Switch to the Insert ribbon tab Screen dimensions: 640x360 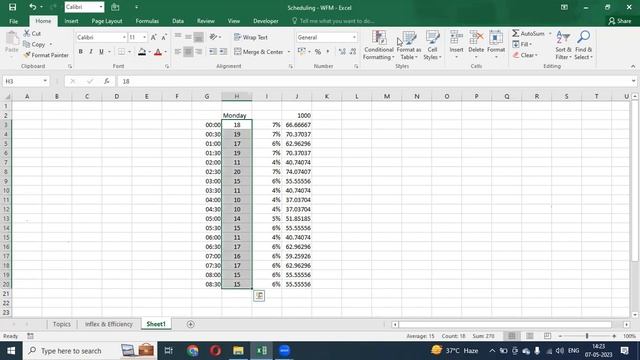(x=71, y=21)
